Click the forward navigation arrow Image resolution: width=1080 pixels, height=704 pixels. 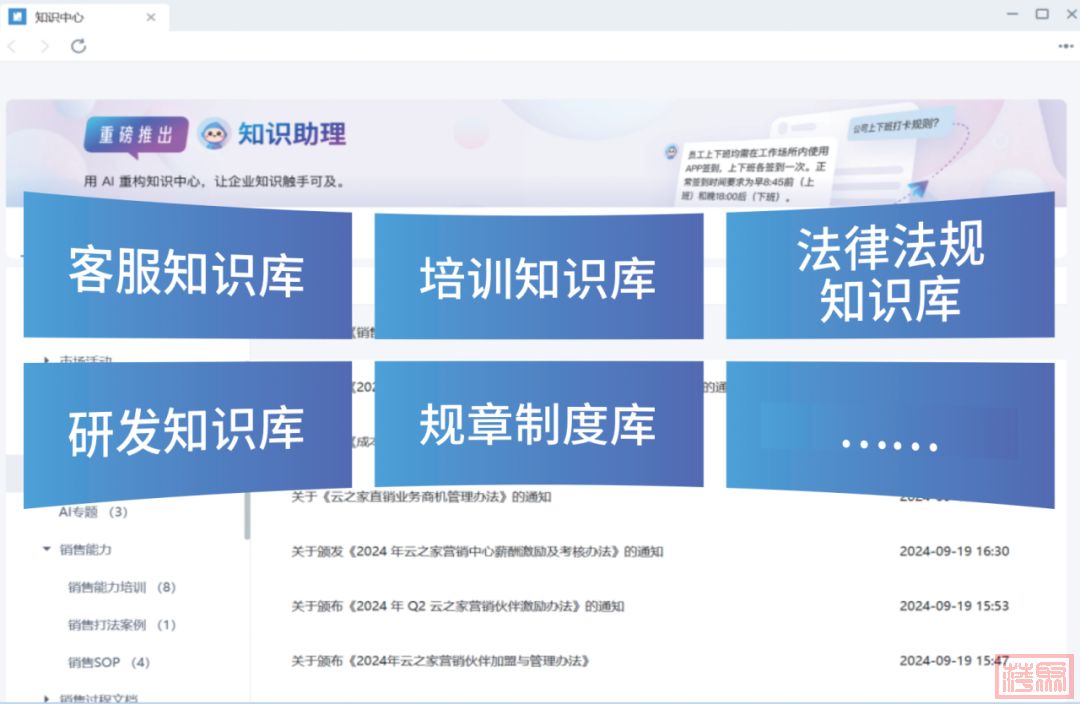[x=44, y=46]
